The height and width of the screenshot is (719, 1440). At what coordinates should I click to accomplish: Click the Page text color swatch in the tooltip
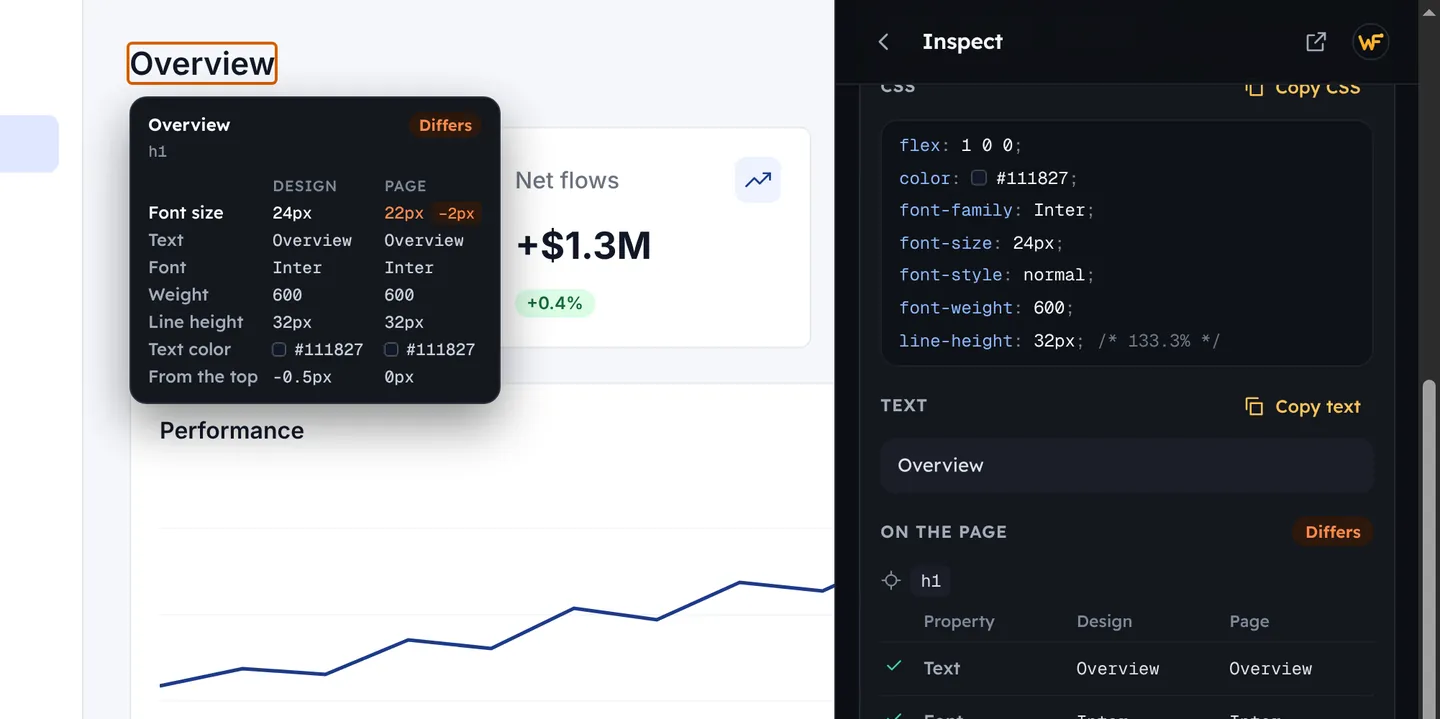pyautogui.click(x=391, y=349)
